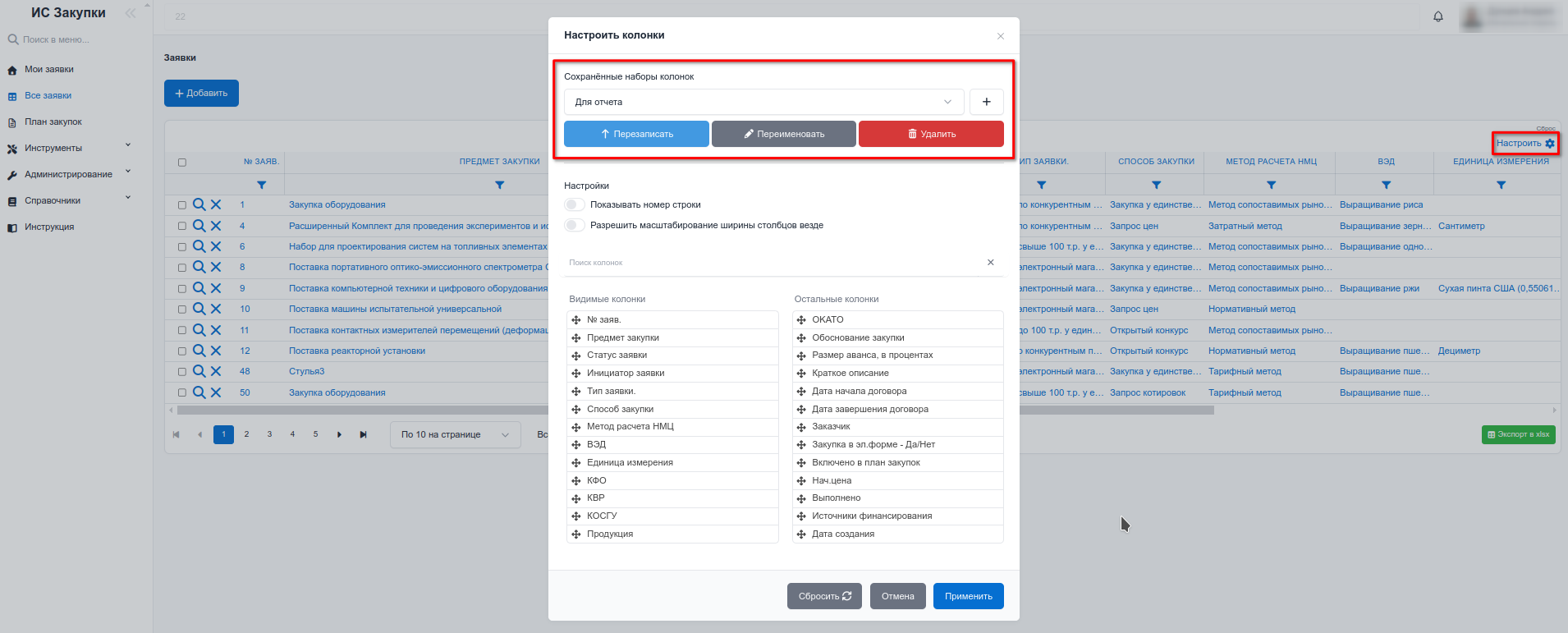The height and width of the screenshot is (633, 1568).
Task: Click the red Удалить button
Action: pyautogui.click(x=931, y=134)
